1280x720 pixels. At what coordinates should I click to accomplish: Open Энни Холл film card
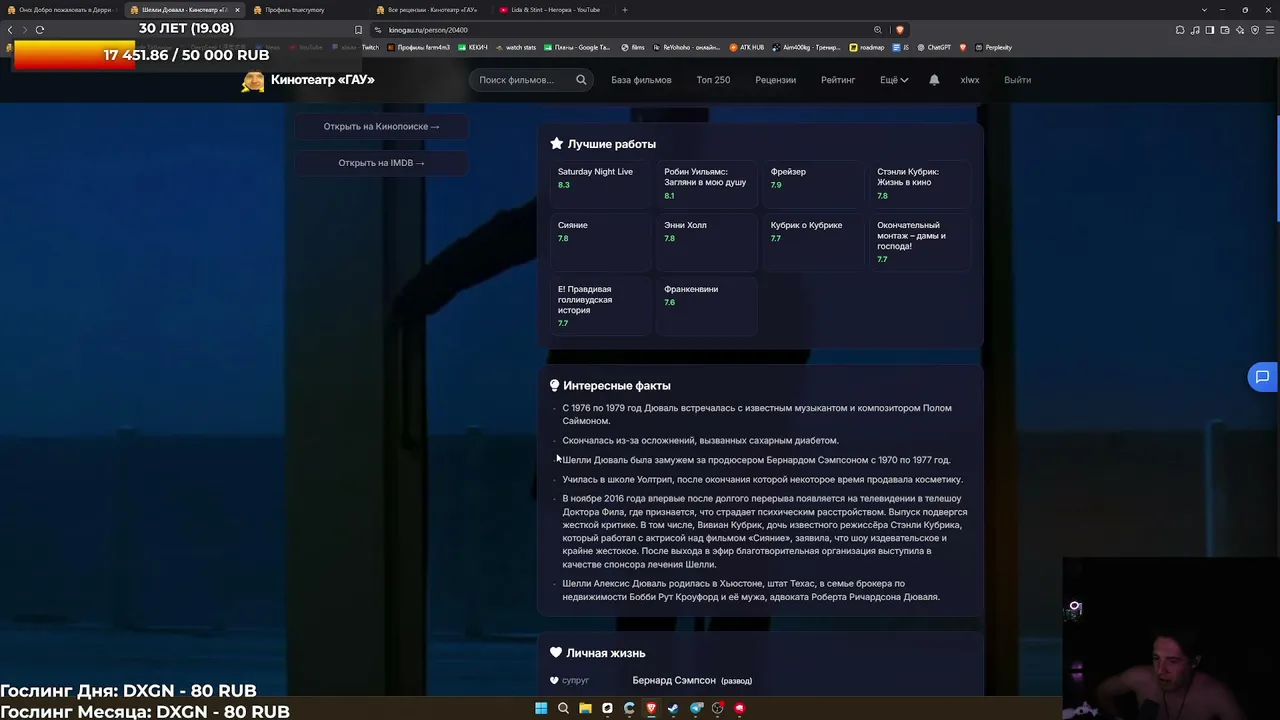click(x=707, y=243)
